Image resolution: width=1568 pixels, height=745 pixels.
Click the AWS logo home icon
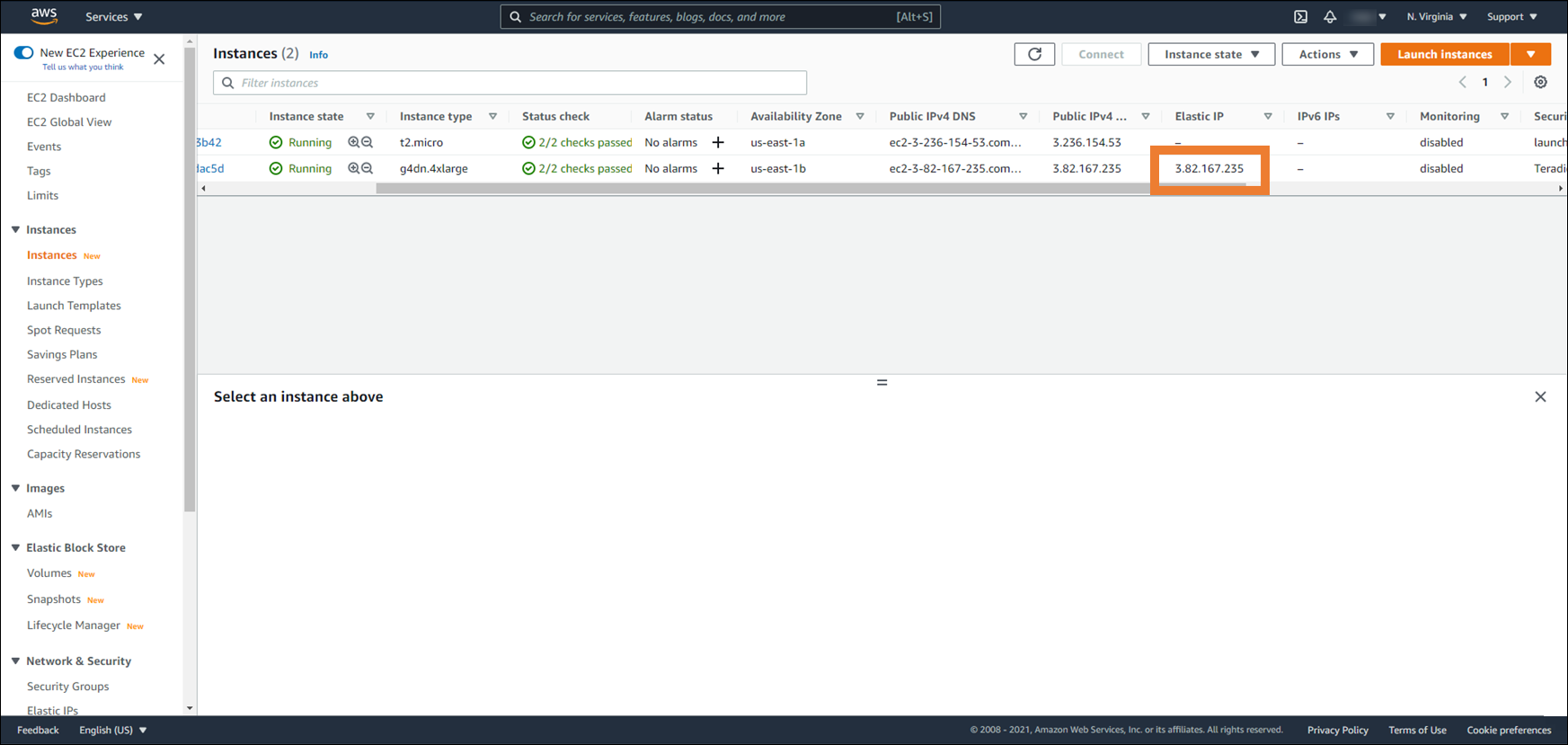(43, 16)
